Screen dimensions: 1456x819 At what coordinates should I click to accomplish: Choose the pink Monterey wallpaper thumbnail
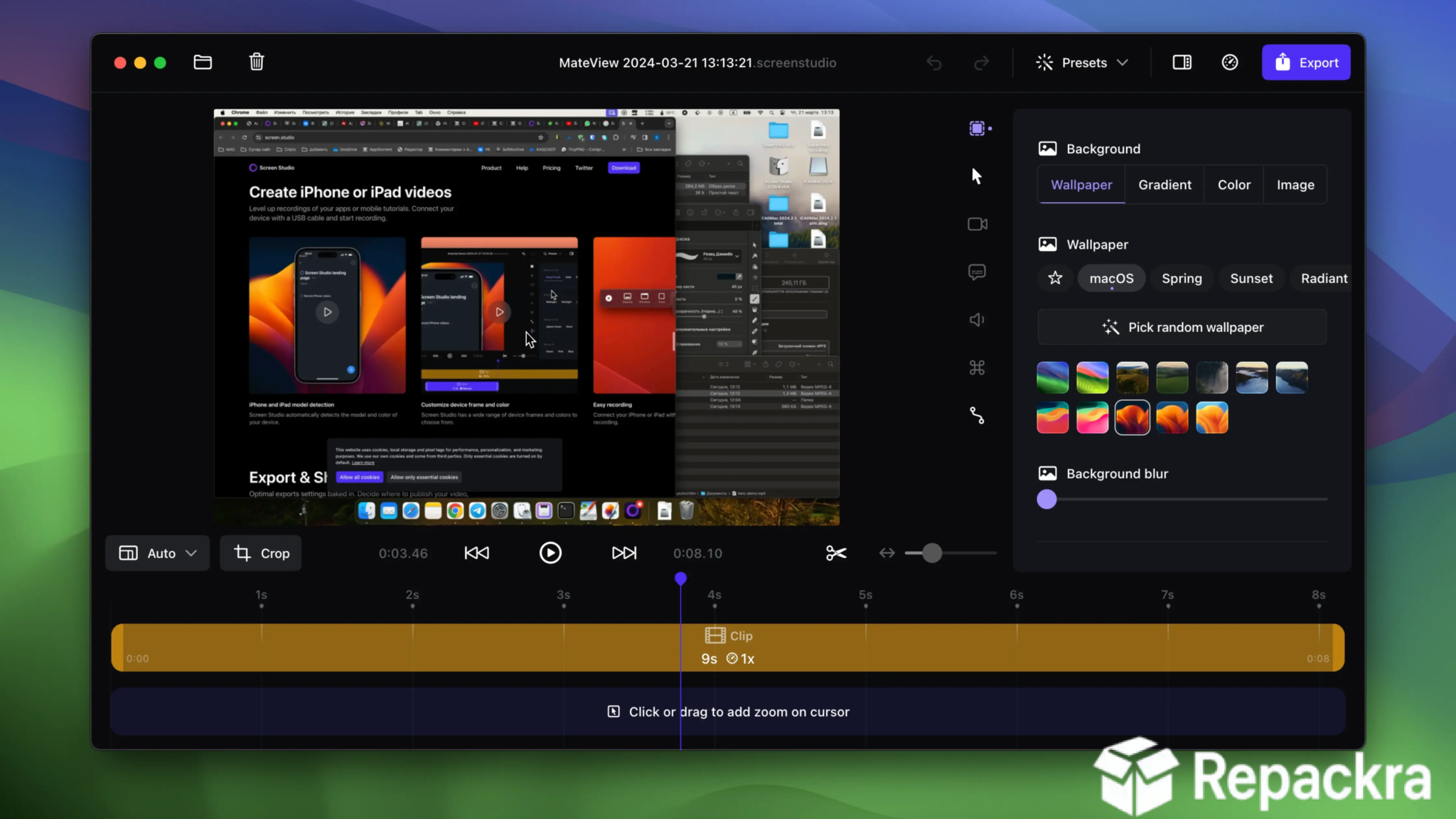point(1092,417)
